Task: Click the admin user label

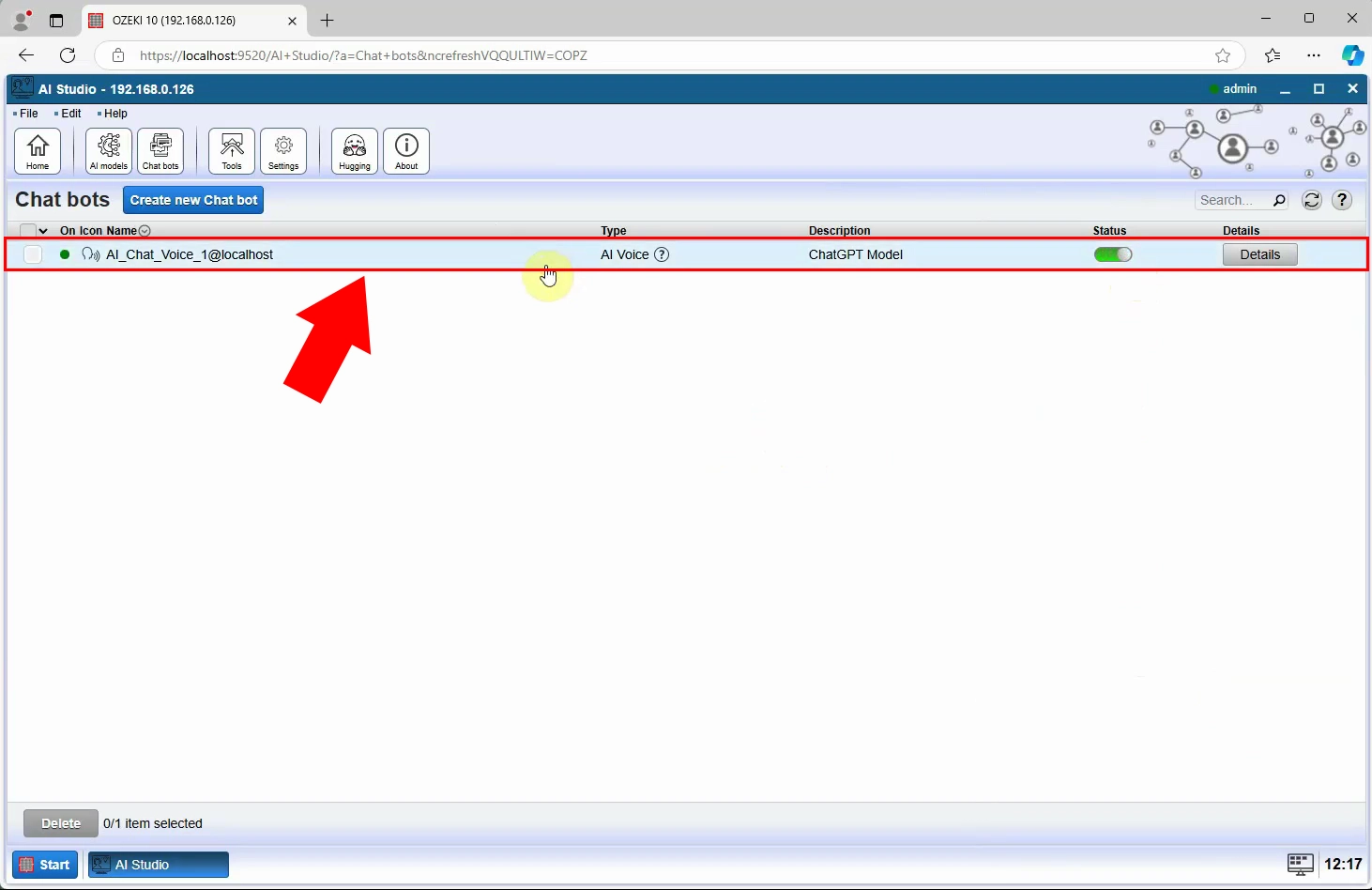Action: 1240,88
